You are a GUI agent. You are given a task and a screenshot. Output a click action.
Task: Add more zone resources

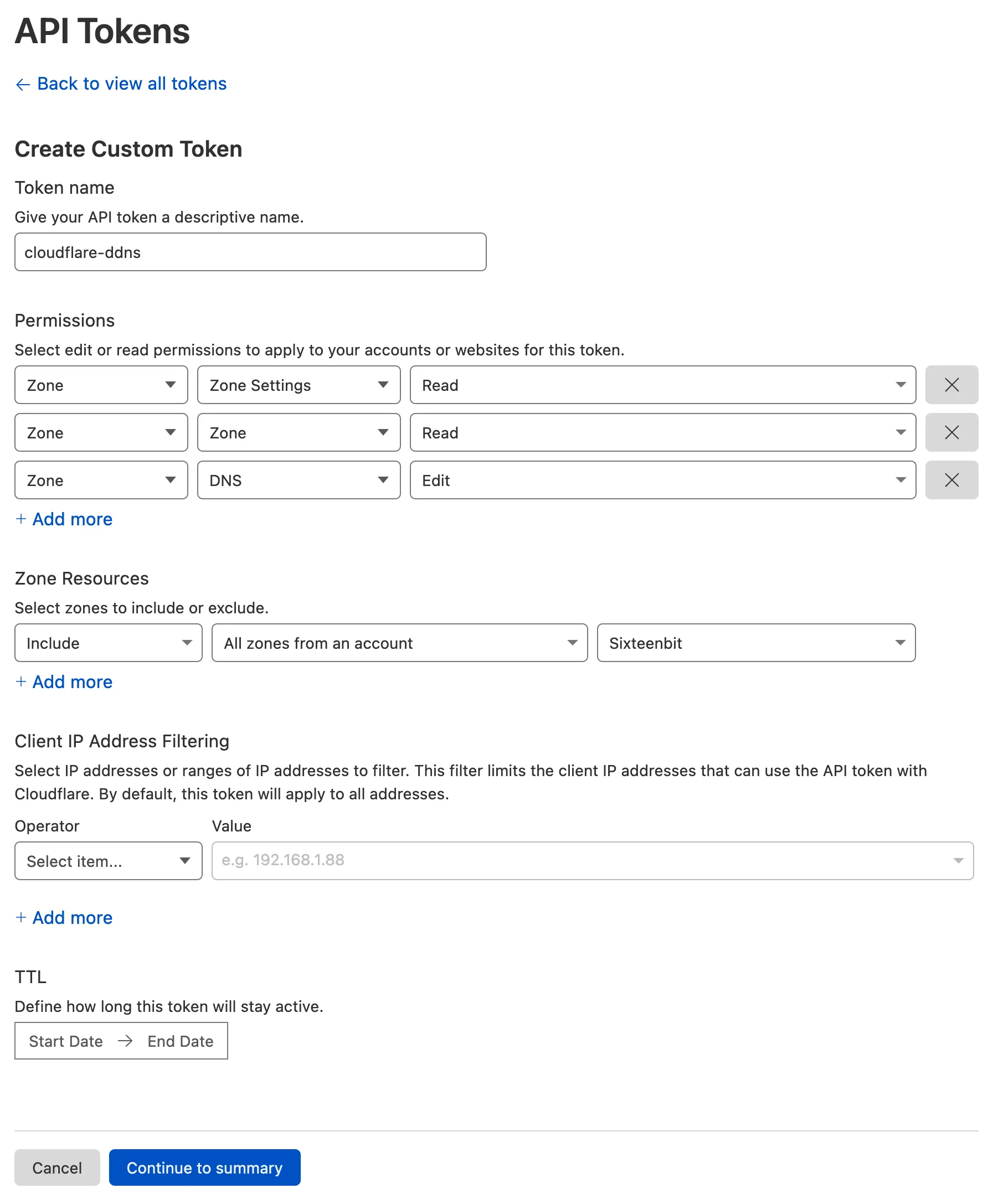click(x=64, y=681)
